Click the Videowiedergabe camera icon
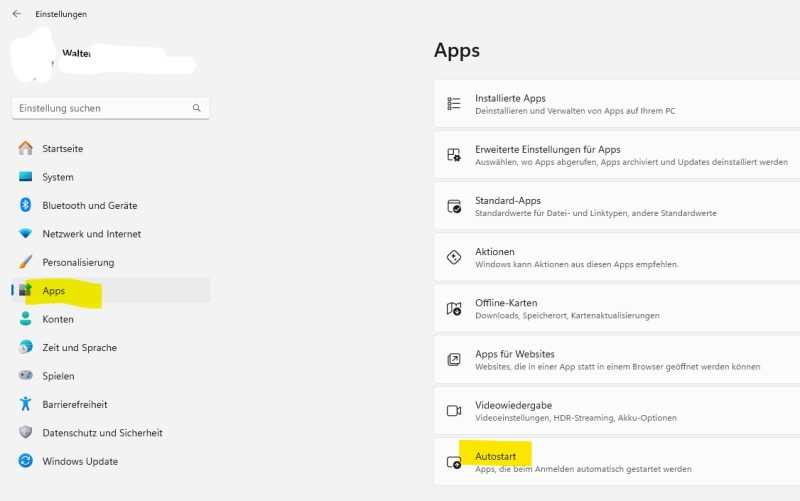 pos(454,411)
